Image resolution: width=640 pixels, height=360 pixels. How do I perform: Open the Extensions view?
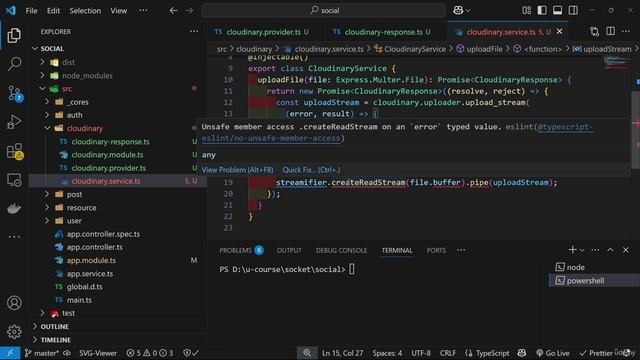[x=15, y=151]
